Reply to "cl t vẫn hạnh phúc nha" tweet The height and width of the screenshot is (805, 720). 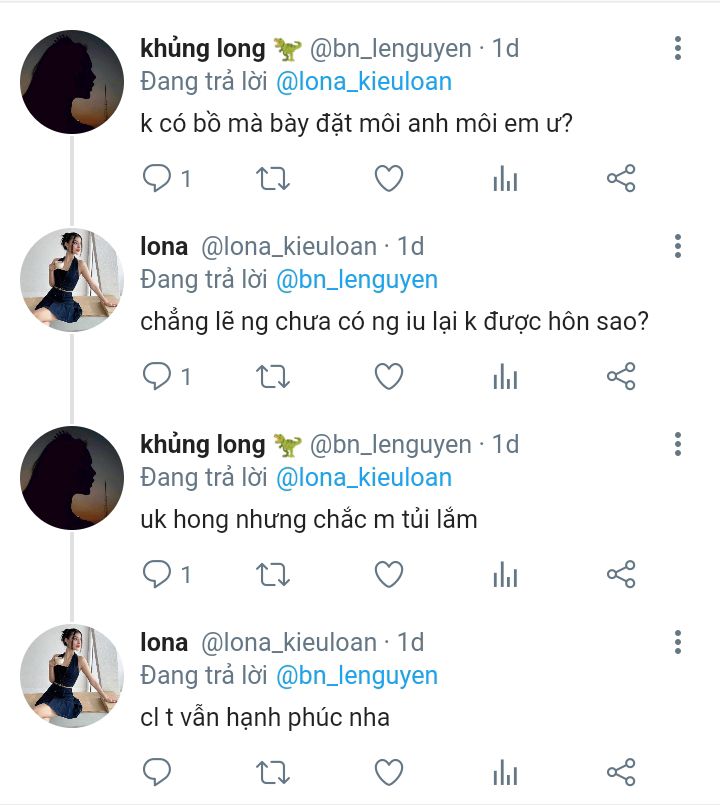157,772
